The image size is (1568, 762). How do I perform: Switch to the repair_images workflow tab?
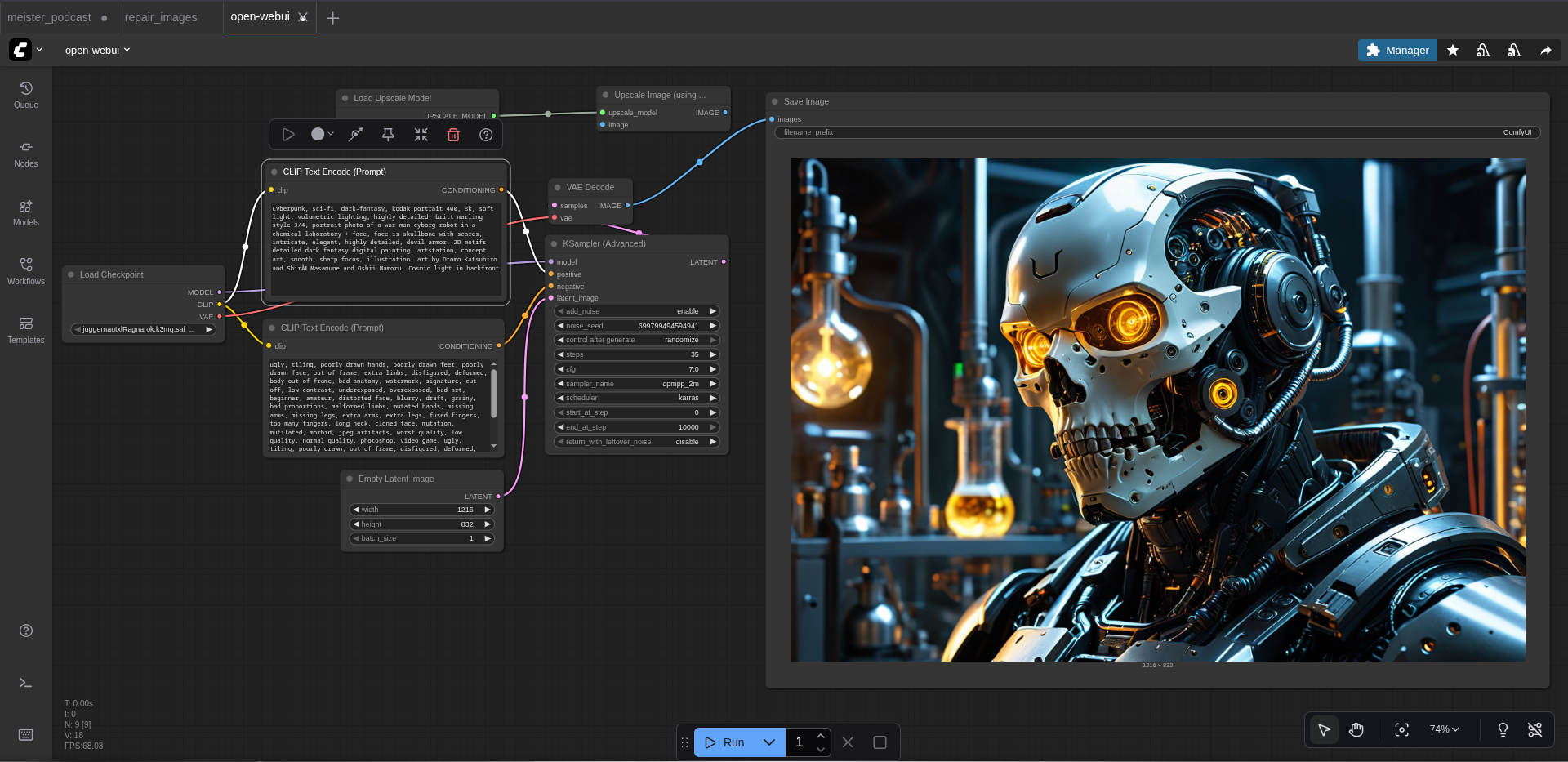[x=161, y=17]
